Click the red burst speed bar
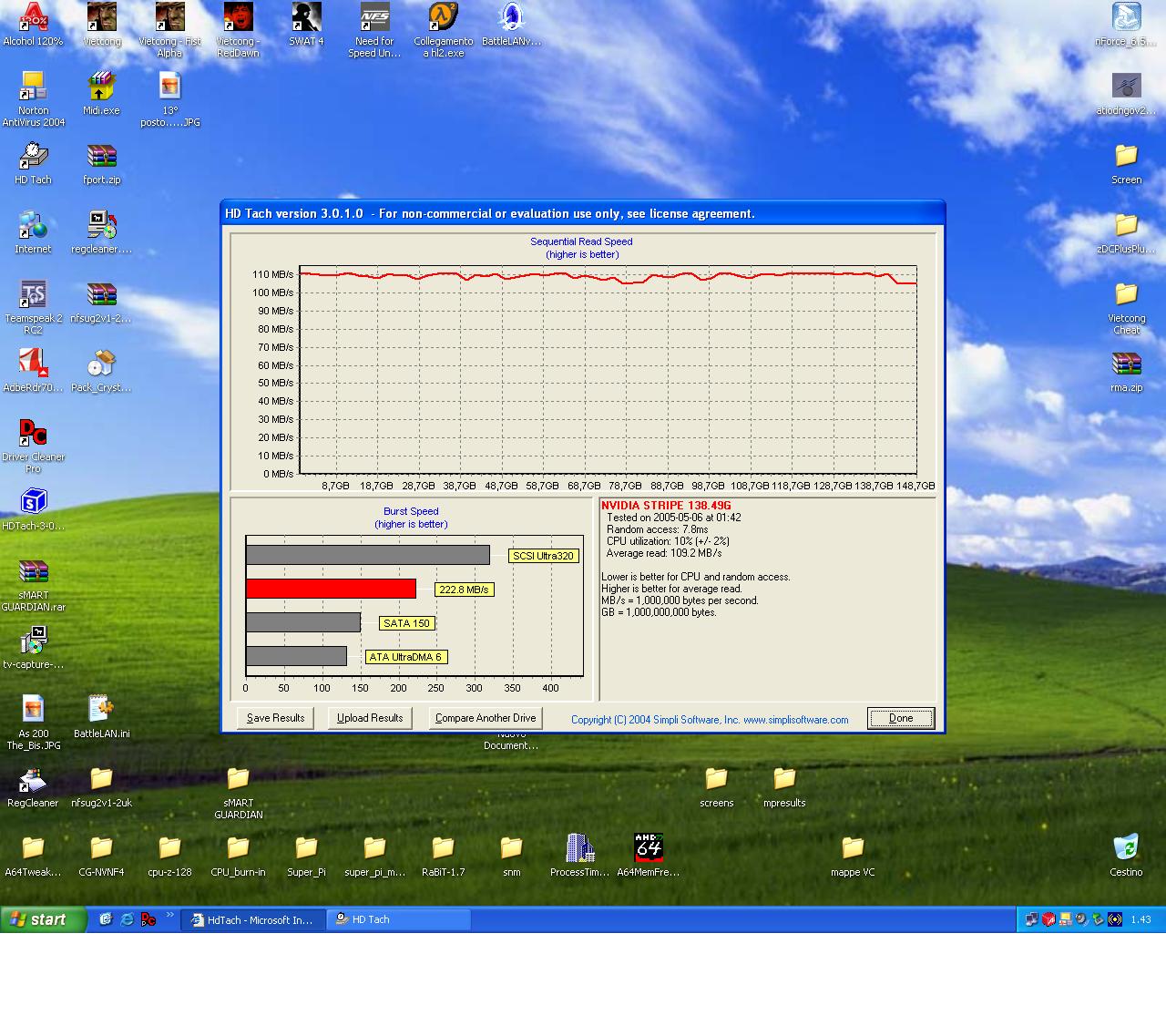 (331, 589)
